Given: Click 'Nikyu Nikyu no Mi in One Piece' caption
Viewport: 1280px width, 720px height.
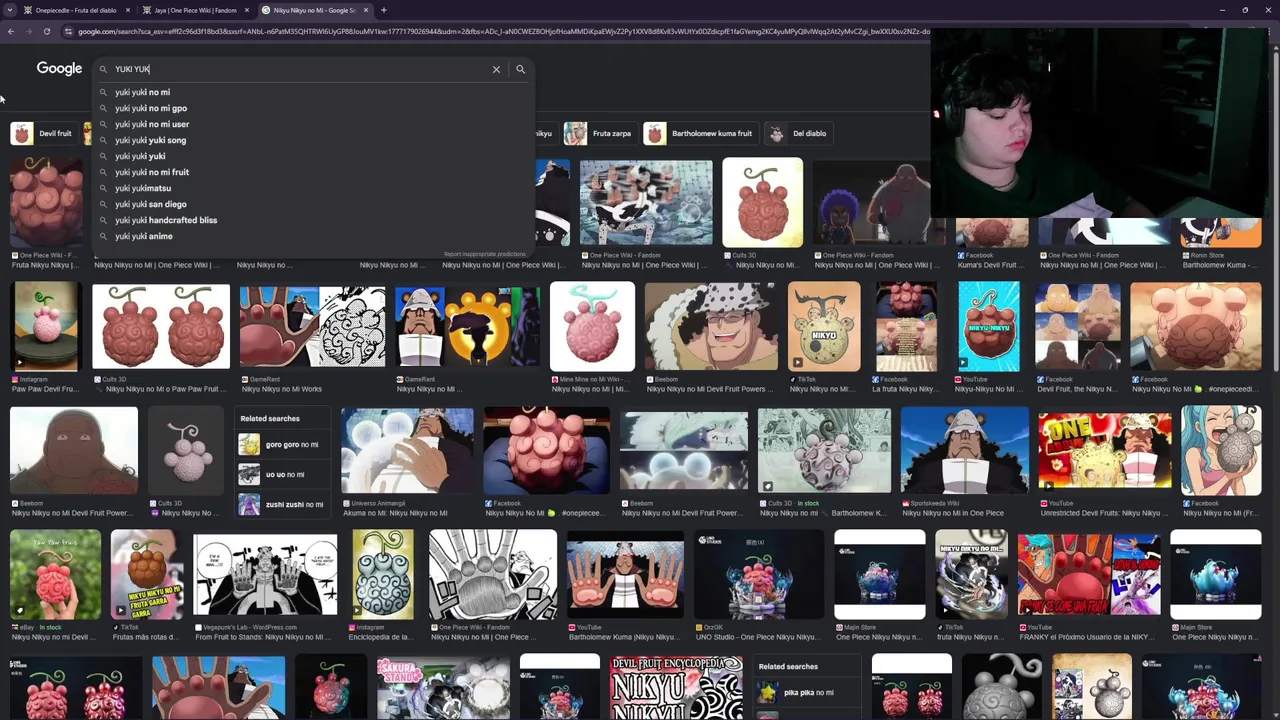Looking at the screenshot, I should [953, 513].
